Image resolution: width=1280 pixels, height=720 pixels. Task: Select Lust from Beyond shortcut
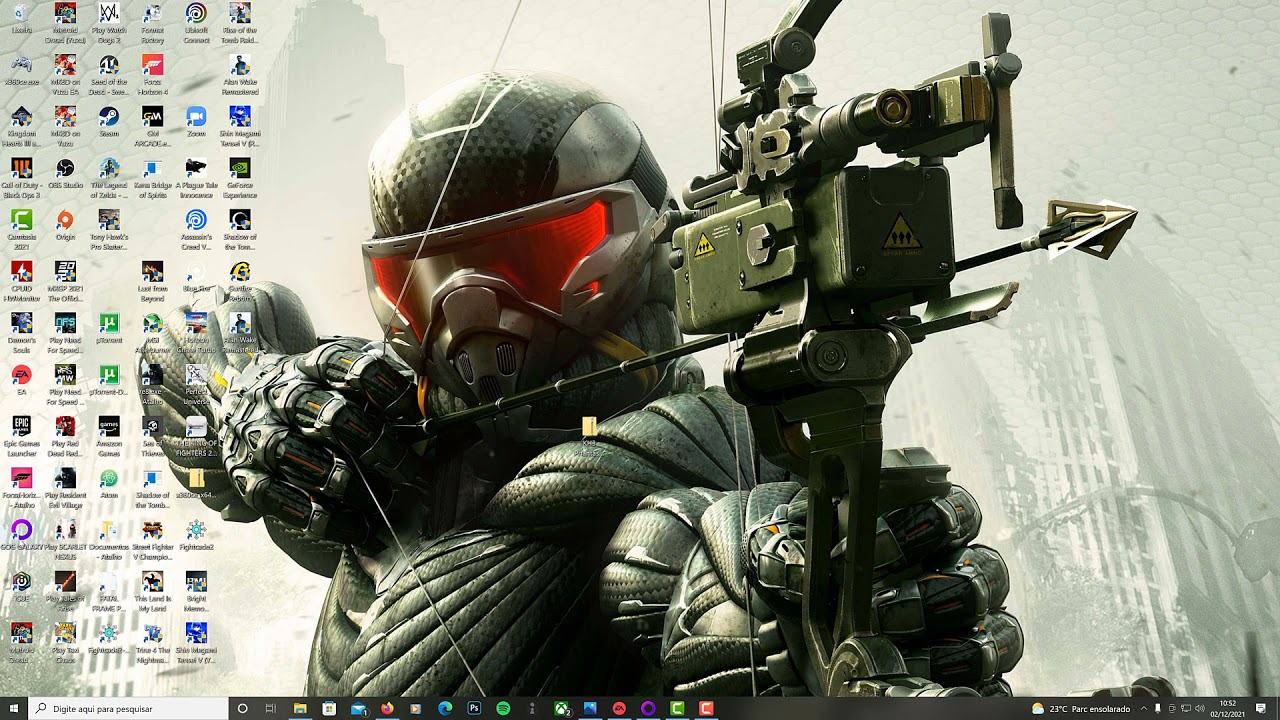click(x=152, y=283)
